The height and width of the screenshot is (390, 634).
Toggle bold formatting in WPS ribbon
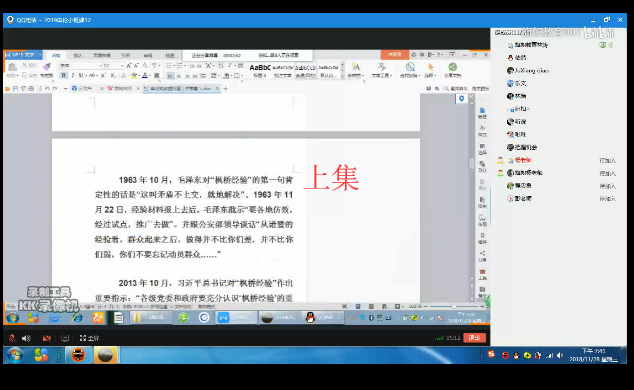coord(63,76)
